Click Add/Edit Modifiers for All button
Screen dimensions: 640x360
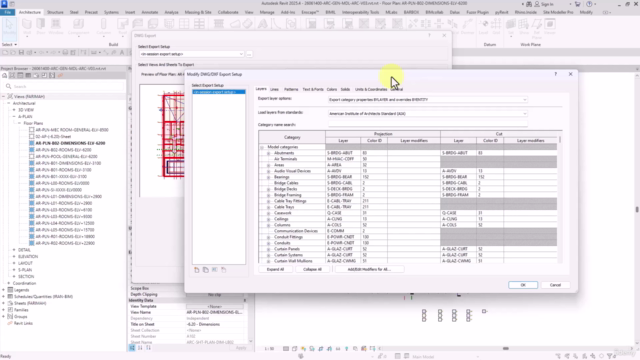(x=369, y=269)
